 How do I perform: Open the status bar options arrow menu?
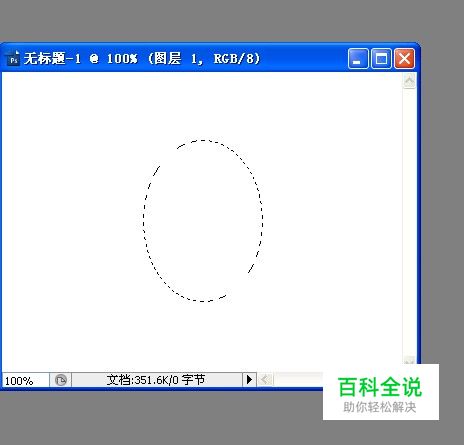pos(249,380)
